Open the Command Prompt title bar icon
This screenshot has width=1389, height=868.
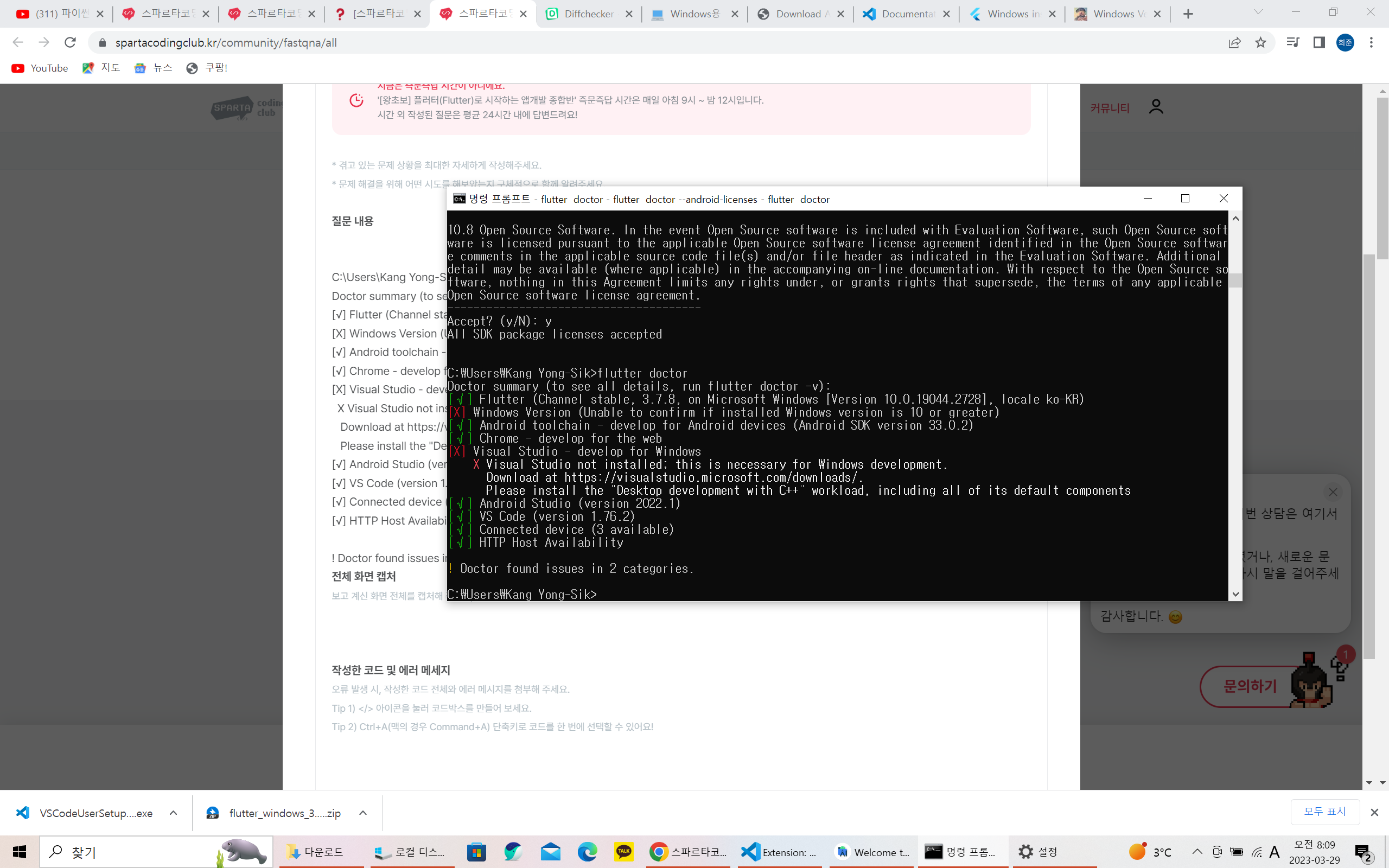(459, 199)
